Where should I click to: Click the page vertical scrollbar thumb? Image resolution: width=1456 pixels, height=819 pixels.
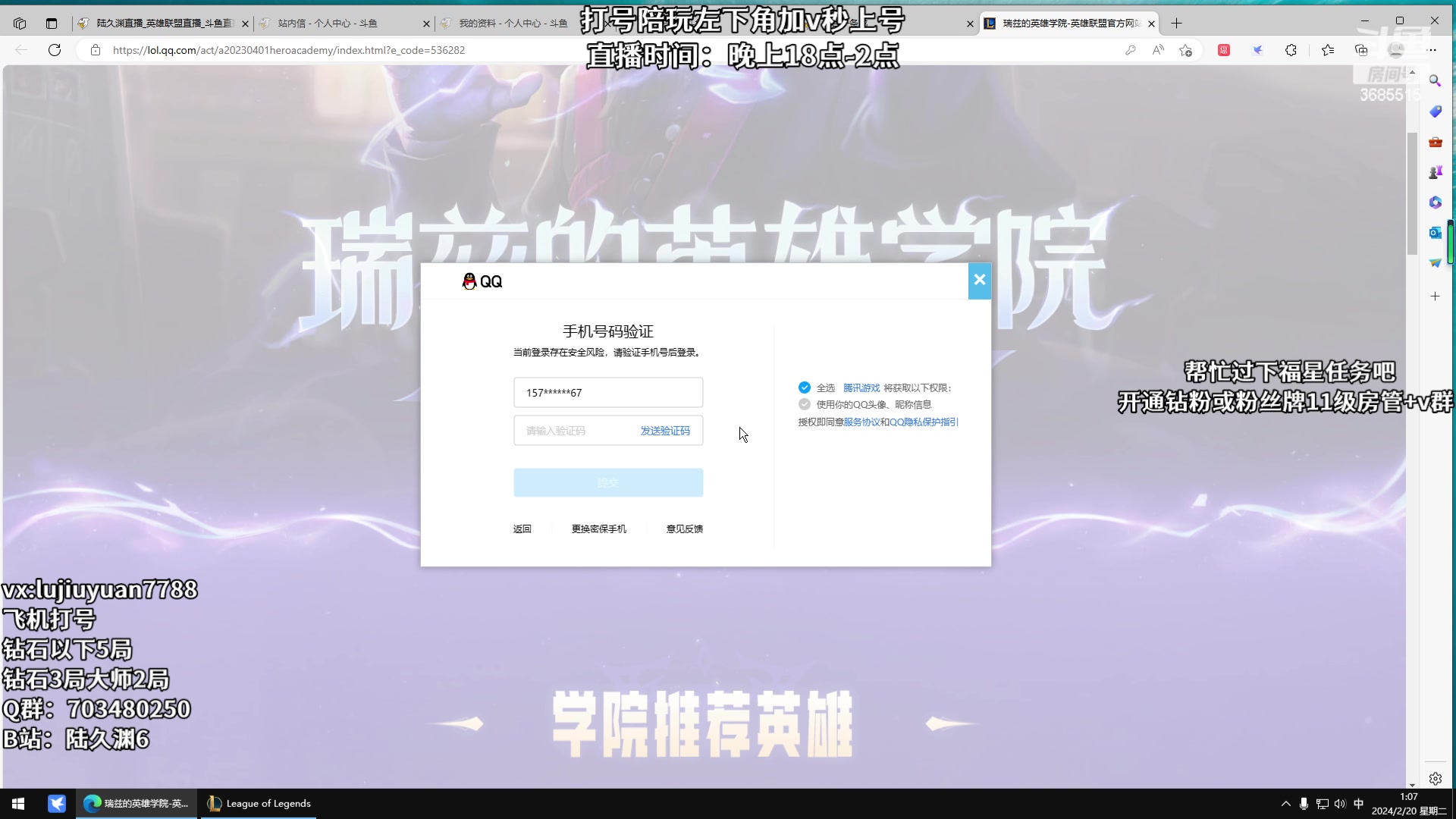(x=1412, y=193)
